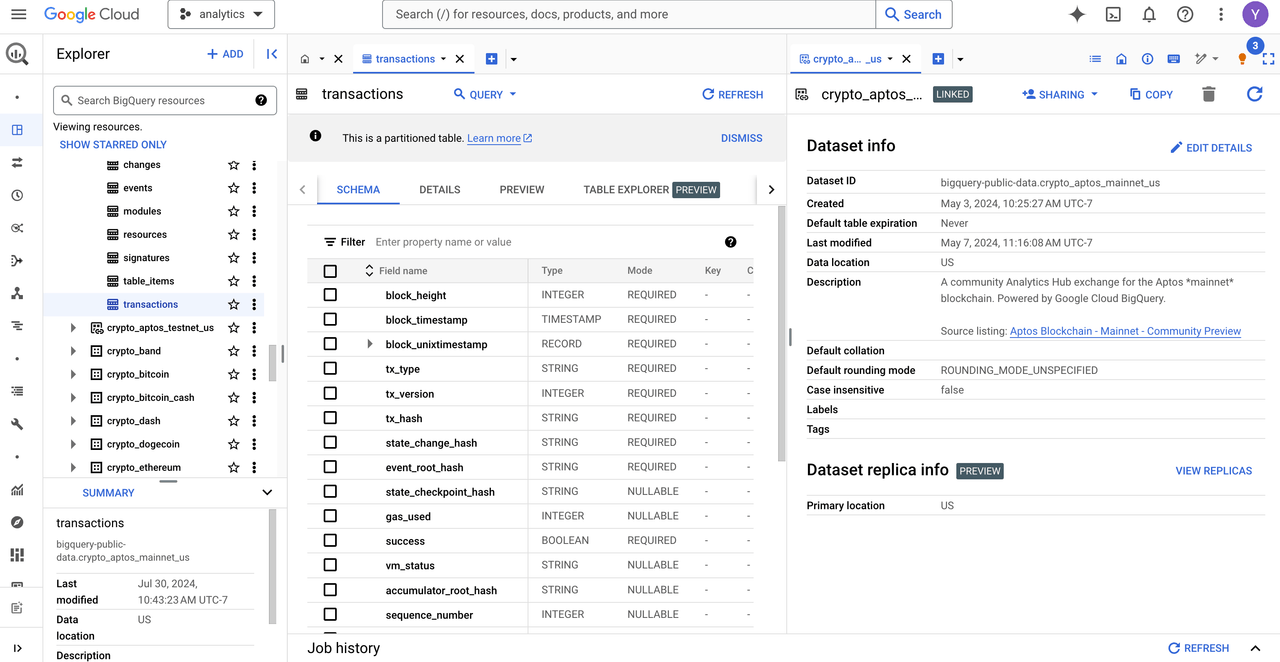This screenshot has height=662, width=1280.
Task: Open the Gemini AI sparkle icon
Action: pyautogui.click(x=1077, y=14)
